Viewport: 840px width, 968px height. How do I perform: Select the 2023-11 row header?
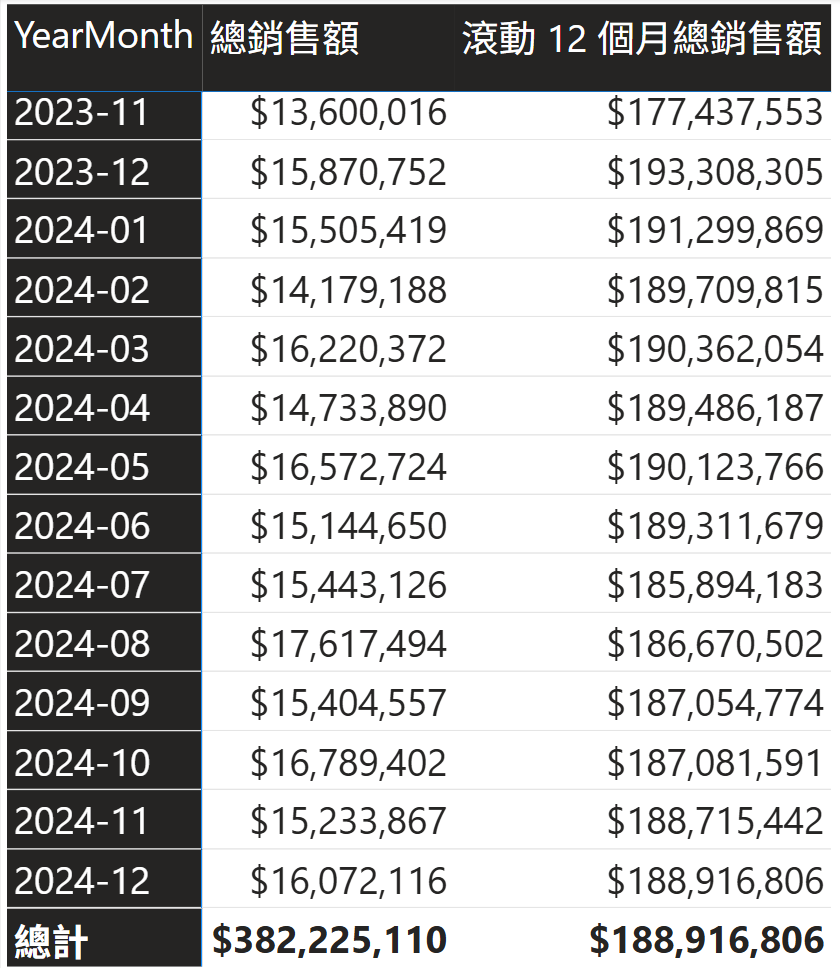pos(104,115)
